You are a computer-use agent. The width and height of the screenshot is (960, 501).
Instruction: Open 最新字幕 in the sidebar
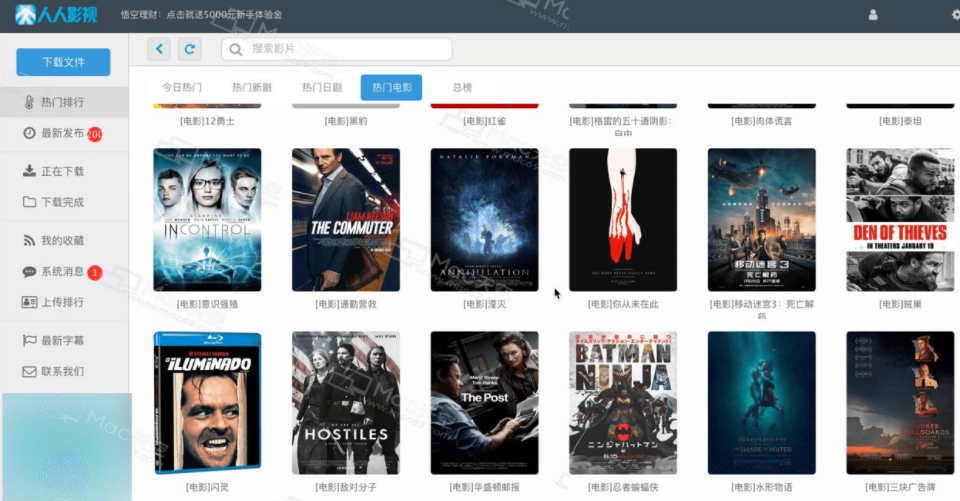[64, 341]
